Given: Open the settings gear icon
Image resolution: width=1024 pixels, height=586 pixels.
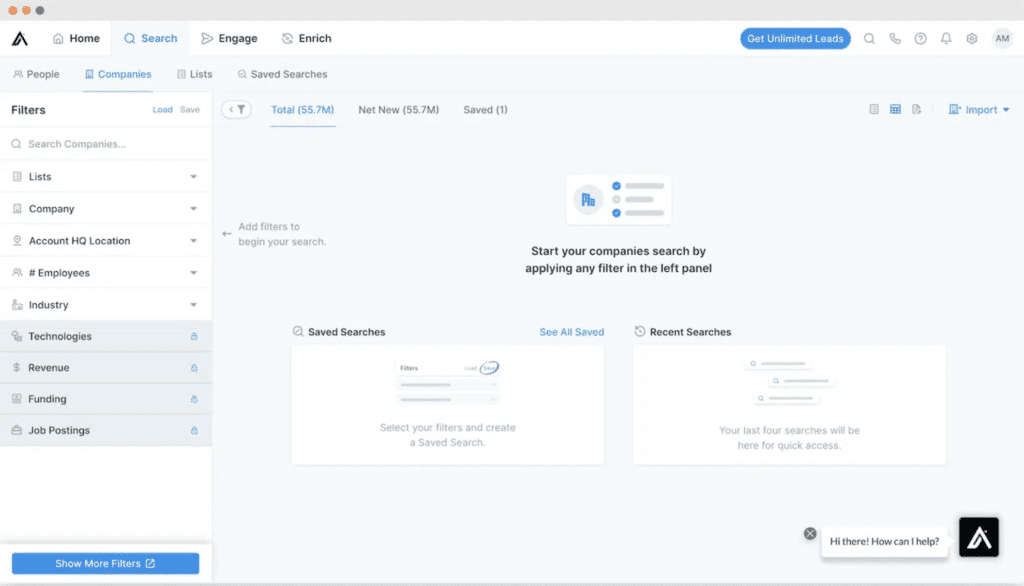Looking at the screenshot, I should tap(972, 39).
